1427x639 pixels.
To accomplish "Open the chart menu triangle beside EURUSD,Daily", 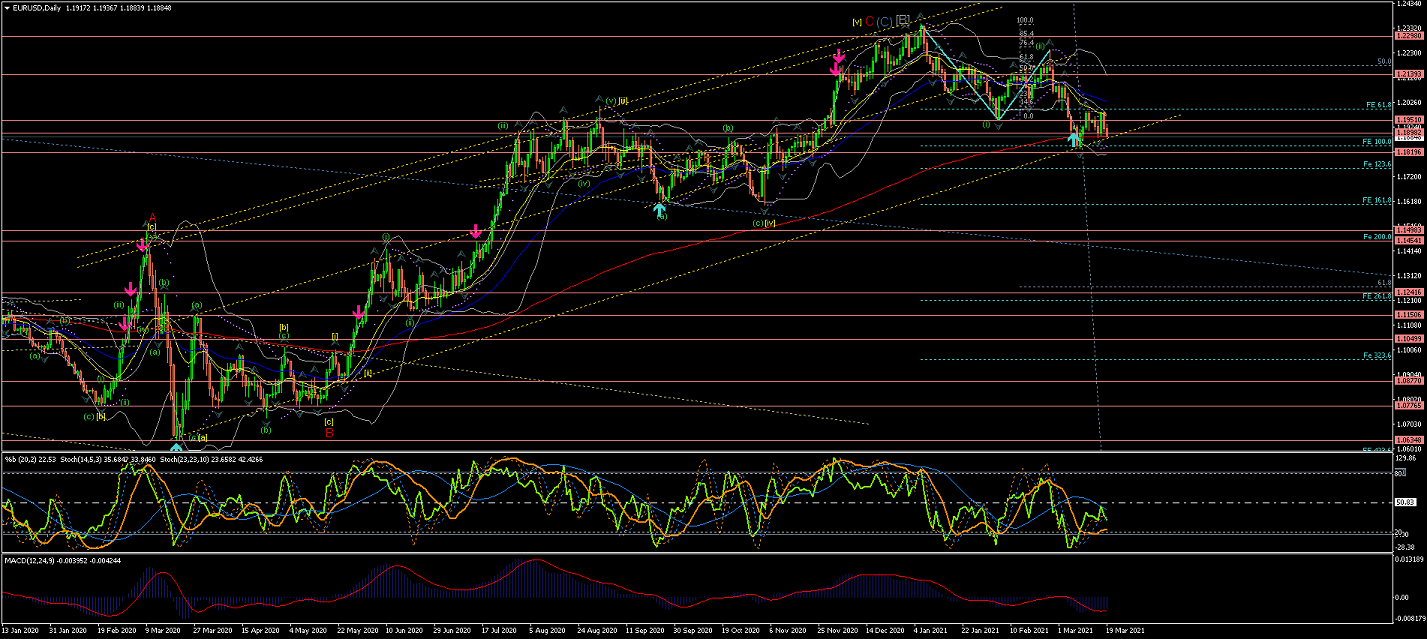I will (7, 7).
